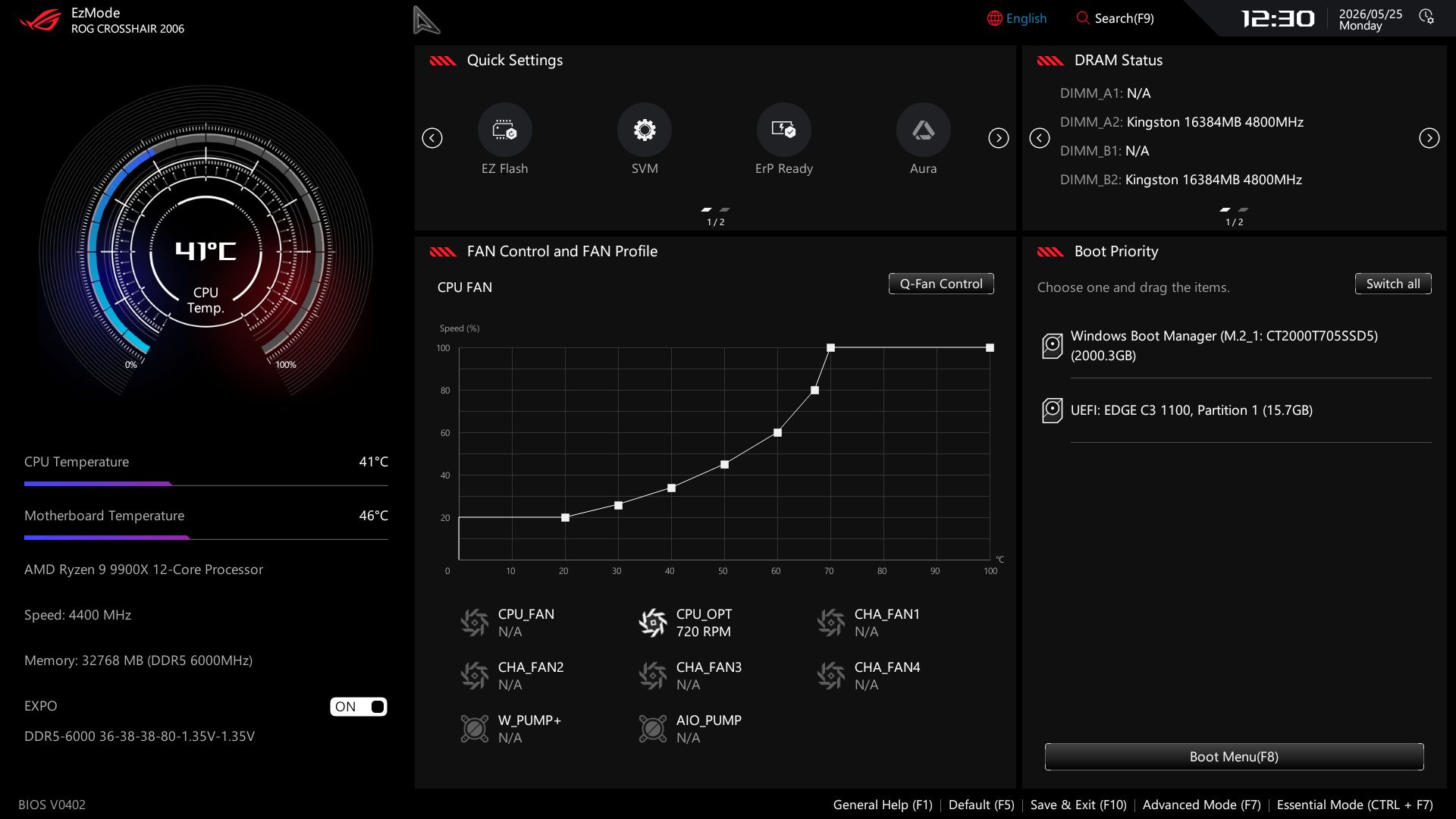Open the EZ Flash utility icon

coord(504,130)
